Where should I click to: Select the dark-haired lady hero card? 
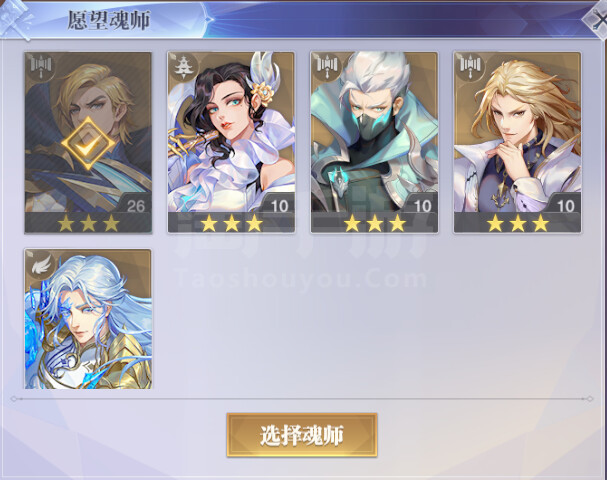[231, 142]
